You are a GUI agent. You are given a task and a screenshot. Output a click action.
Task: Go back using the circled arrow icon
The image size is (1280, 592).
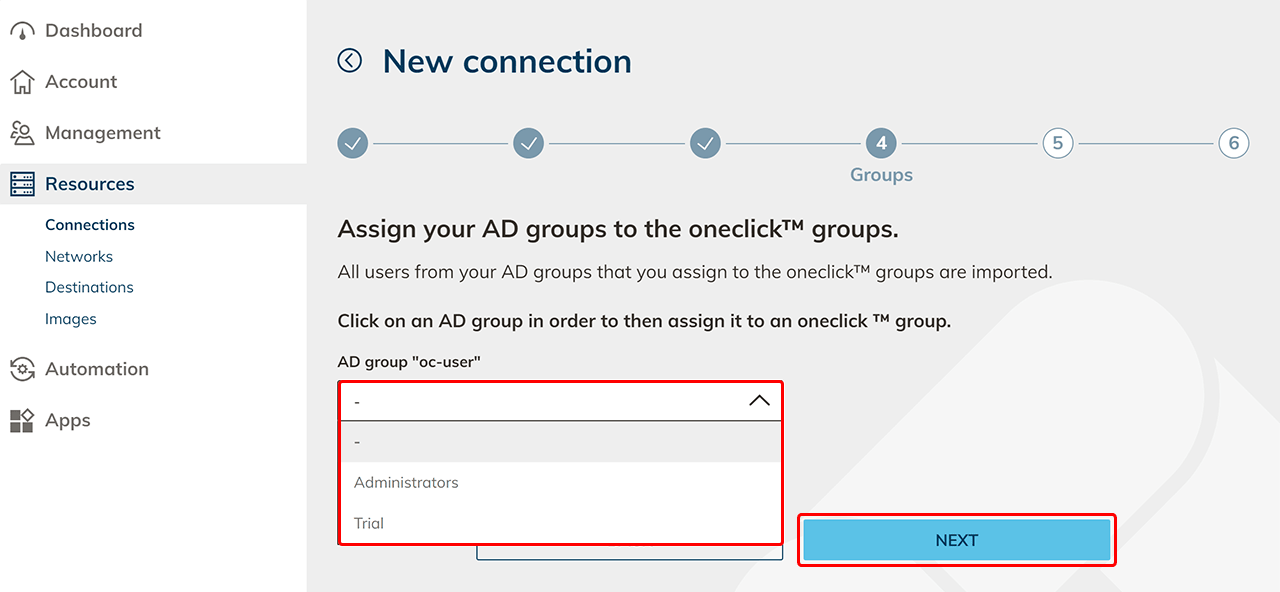350,61
